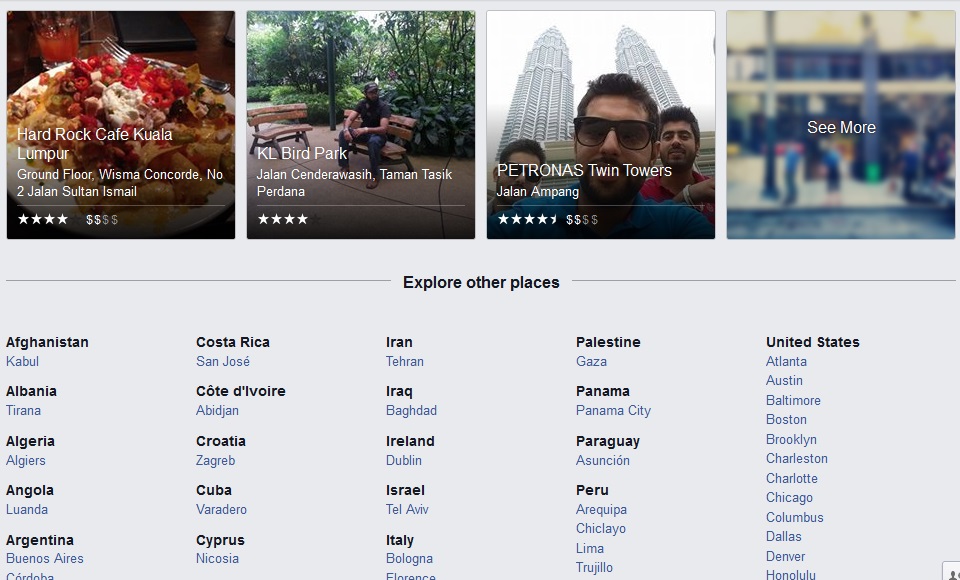The height and width of the screenshot is (580, 960).
Task: Click the Cuba heading text
Action: point(214,491)
